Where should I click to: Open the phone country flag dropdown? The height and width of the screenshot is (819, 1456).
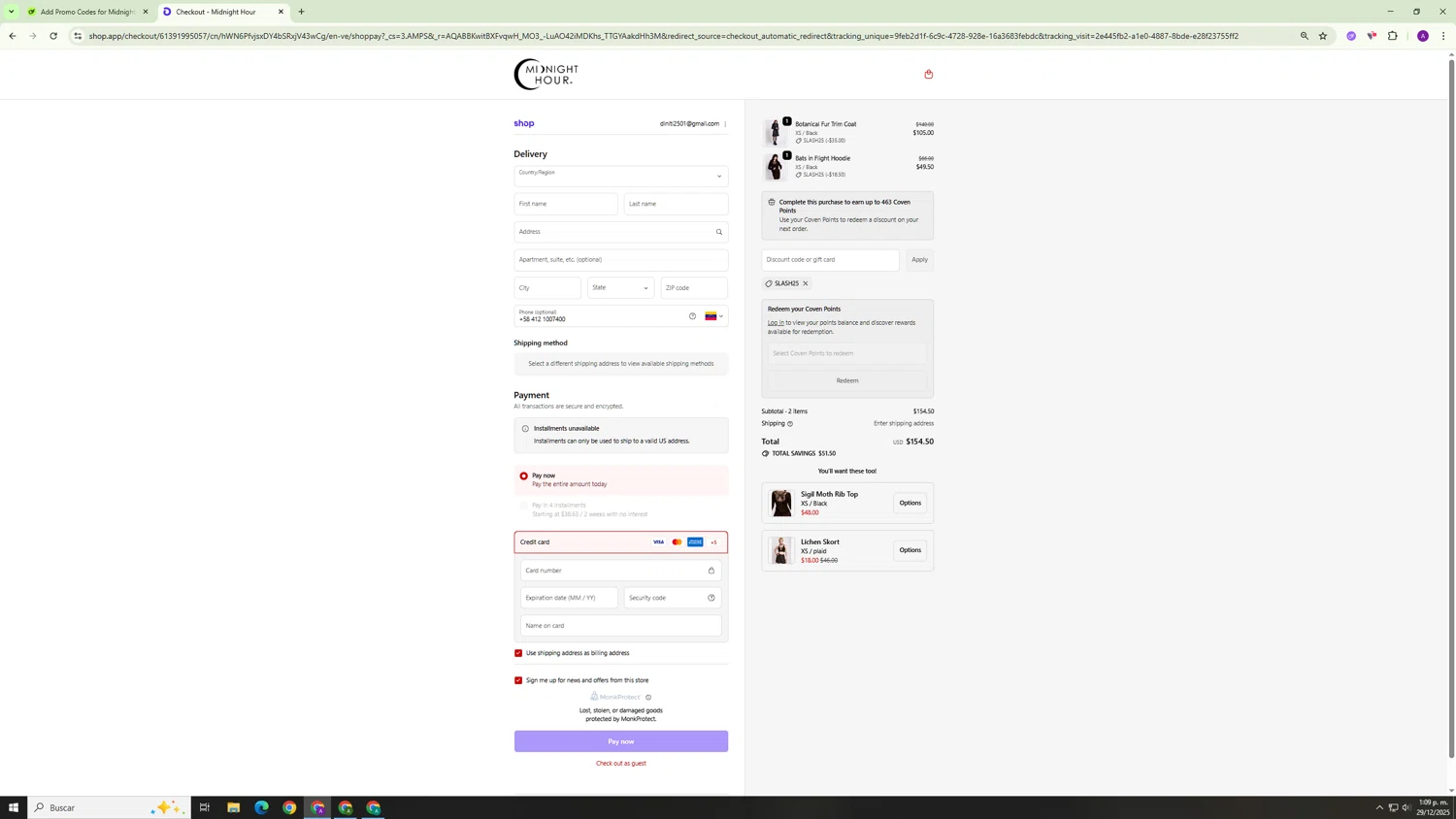714,316
